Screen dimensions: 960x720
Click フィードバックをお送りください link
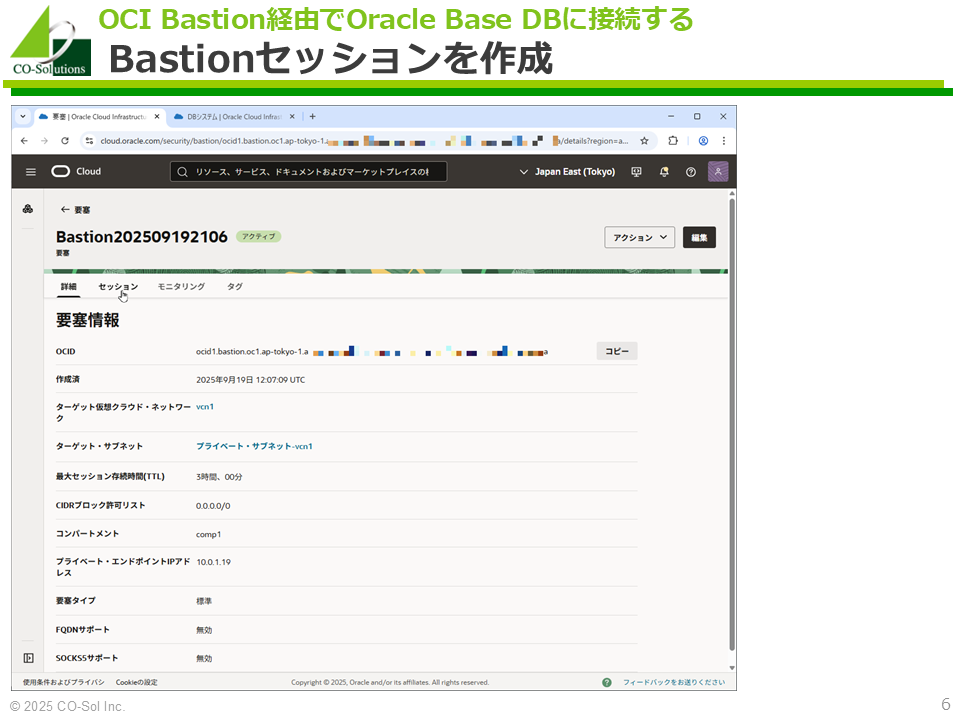tap(673, 682)
